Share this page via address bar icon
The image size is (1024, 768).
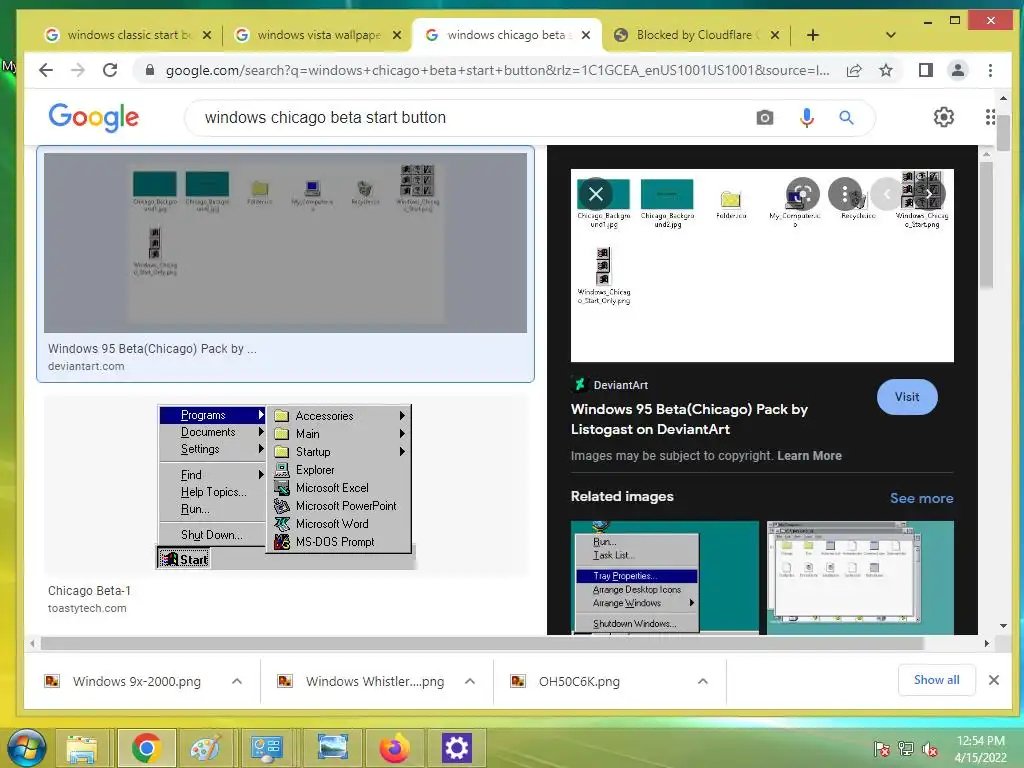[854, 71]
